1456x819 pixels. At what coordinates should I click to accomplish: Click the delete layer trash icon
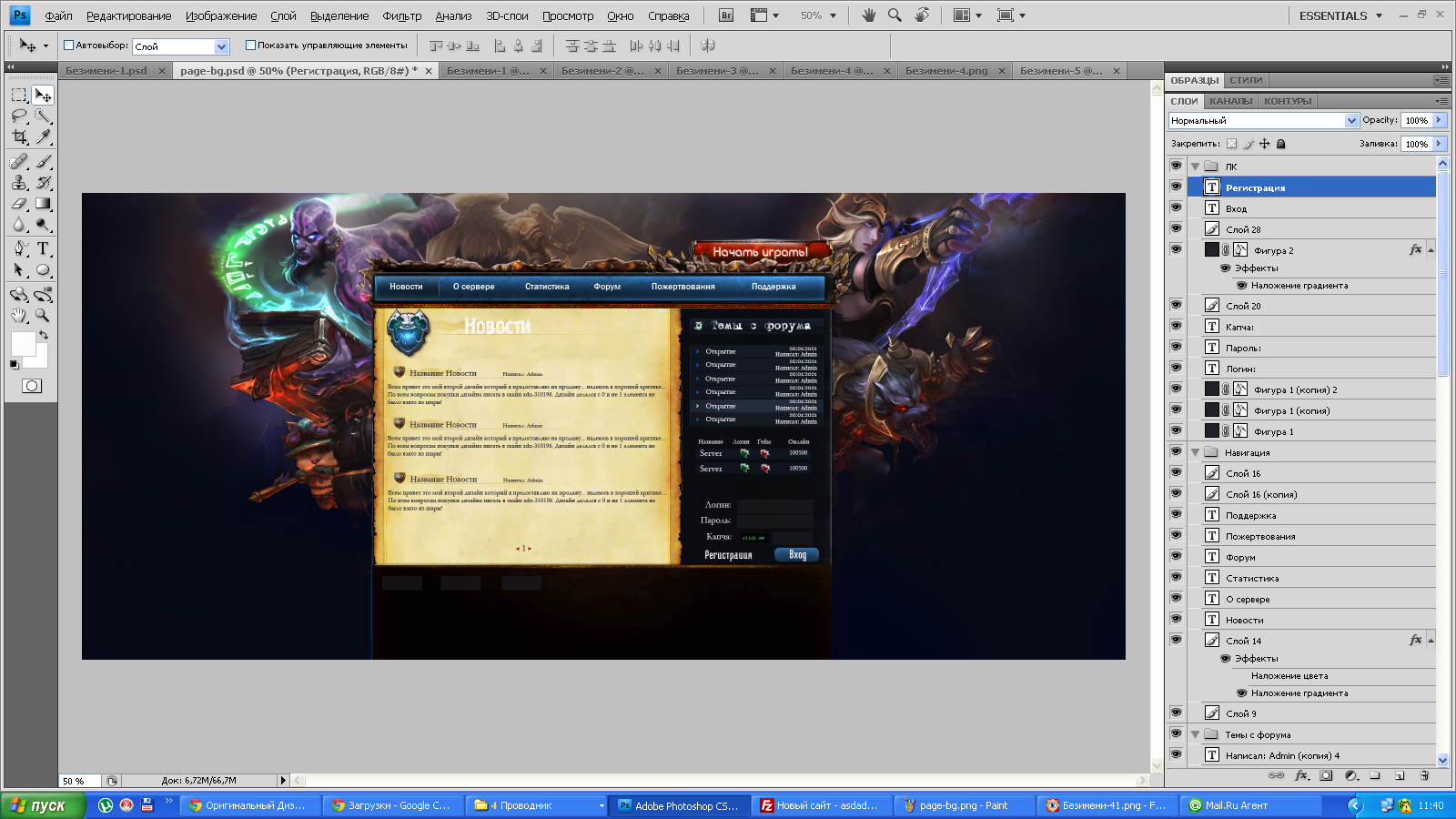point(1424,775)
